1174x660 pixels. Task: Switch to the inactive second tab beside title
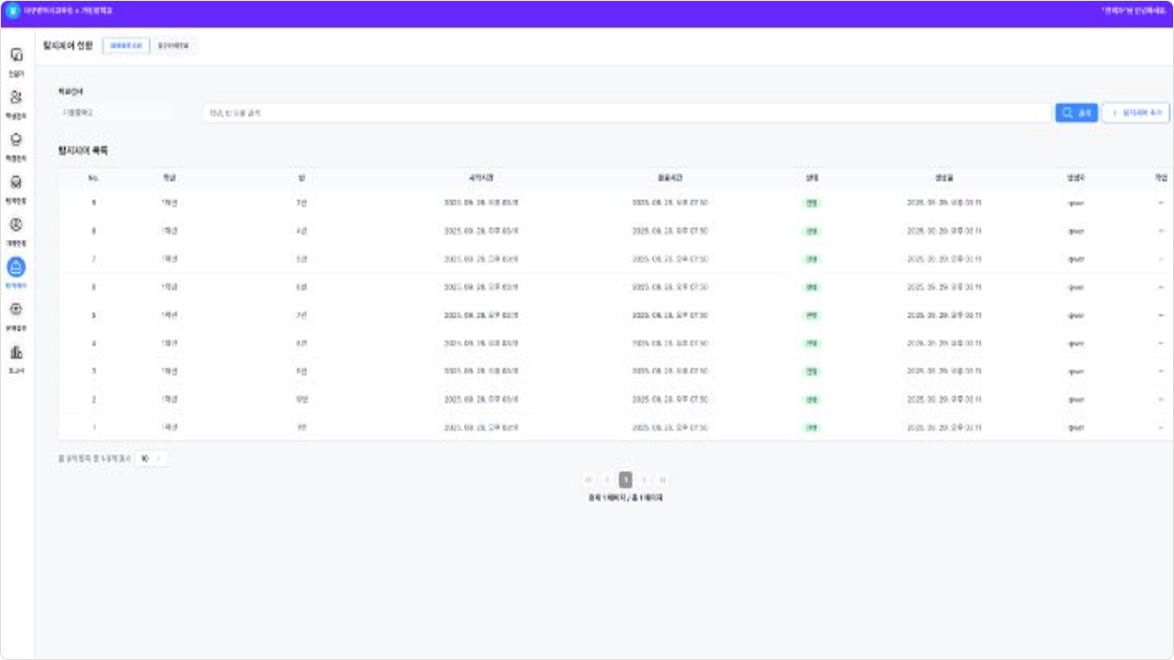[x=174, y=46]
